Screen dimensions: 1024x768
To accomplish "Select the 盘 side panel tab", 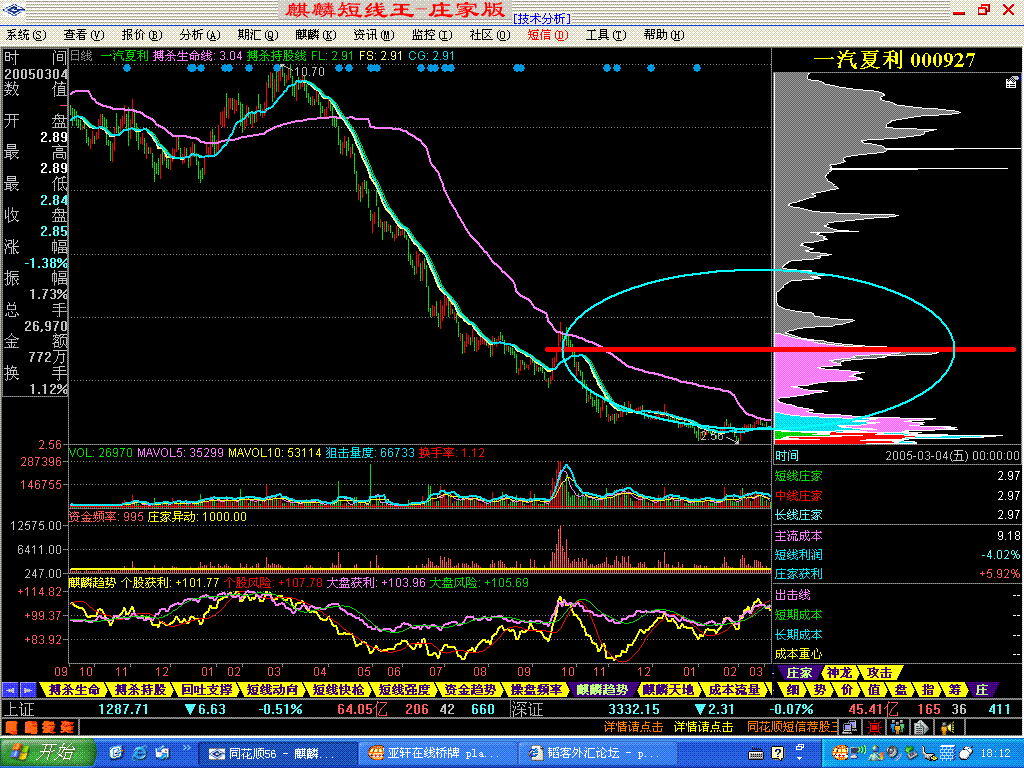I will [x=901, y=690].
